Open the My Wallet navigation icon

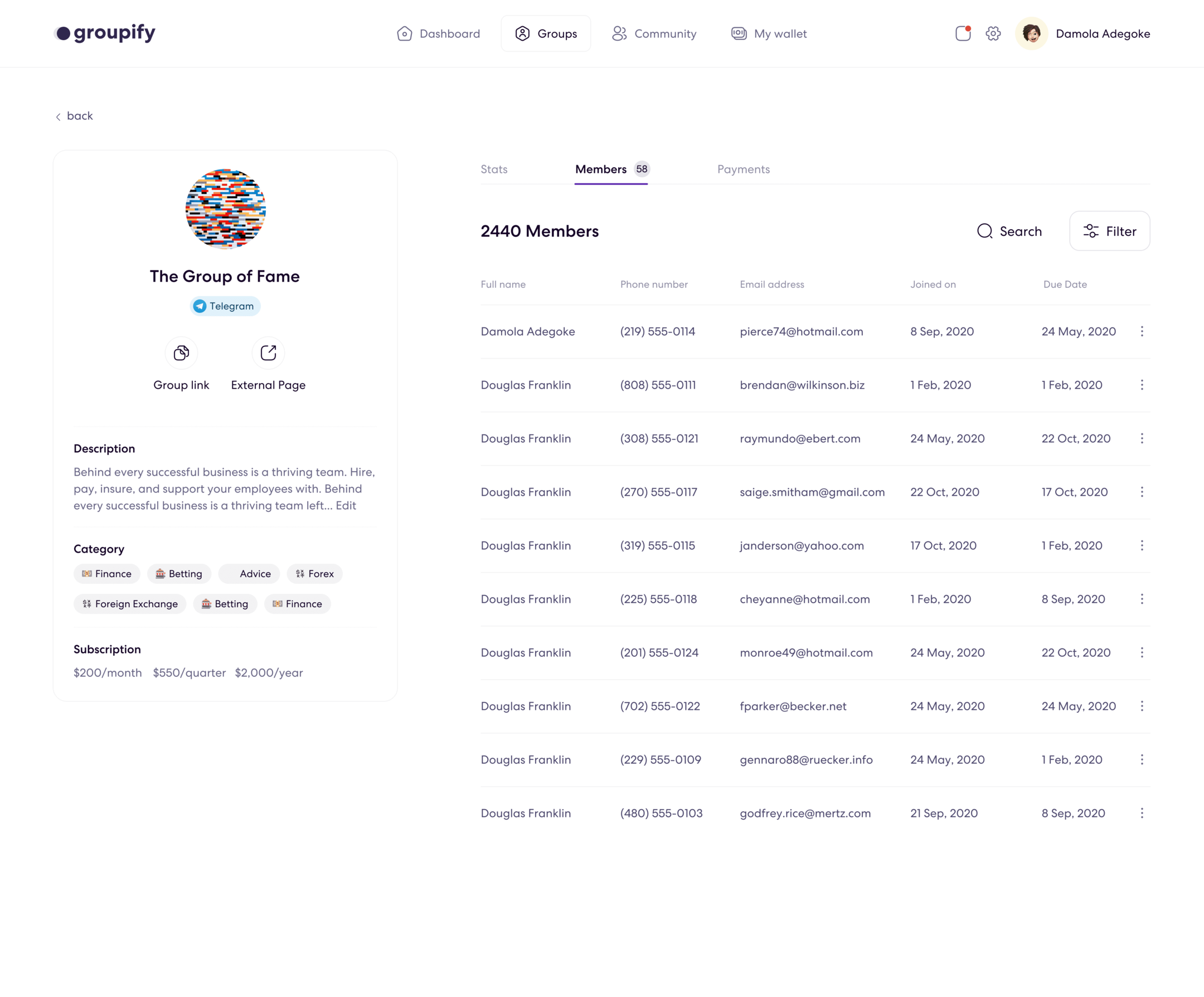click(x=739, y=33)
